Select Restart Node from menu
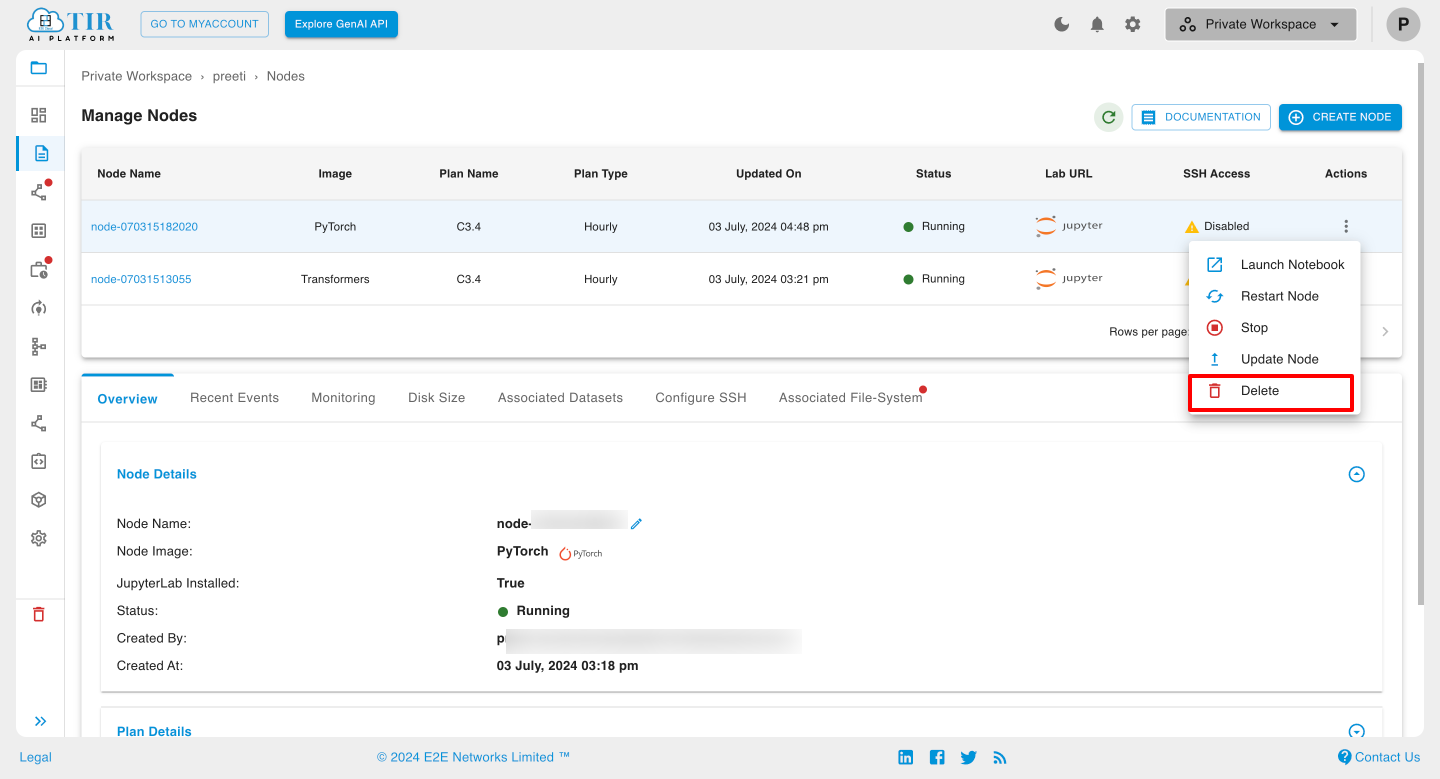Viewport: 1440px width, 779px height. (1275, 296)
